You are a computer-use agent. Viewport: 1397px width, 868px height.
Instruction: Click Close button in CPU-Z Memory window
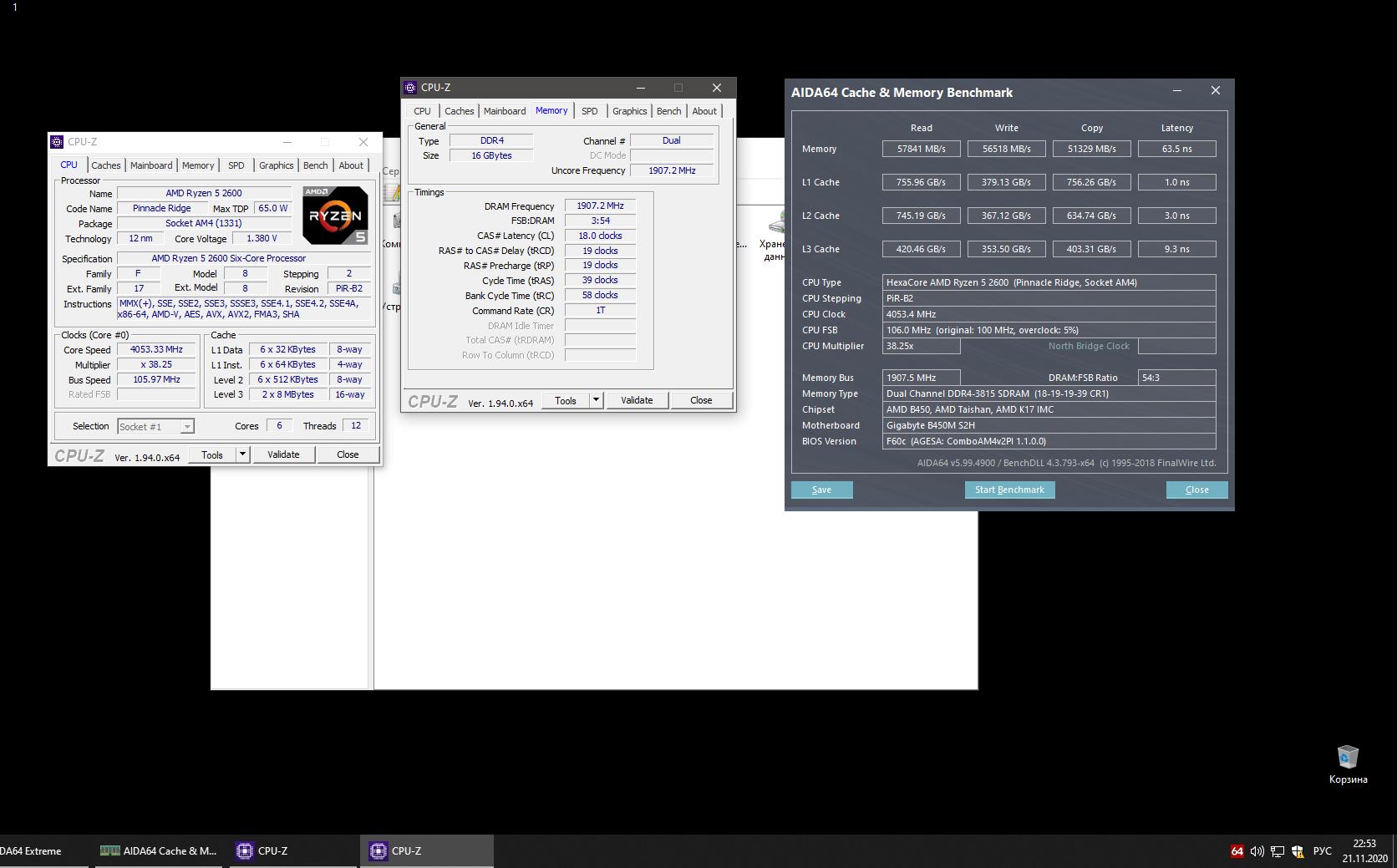[701, 400]
